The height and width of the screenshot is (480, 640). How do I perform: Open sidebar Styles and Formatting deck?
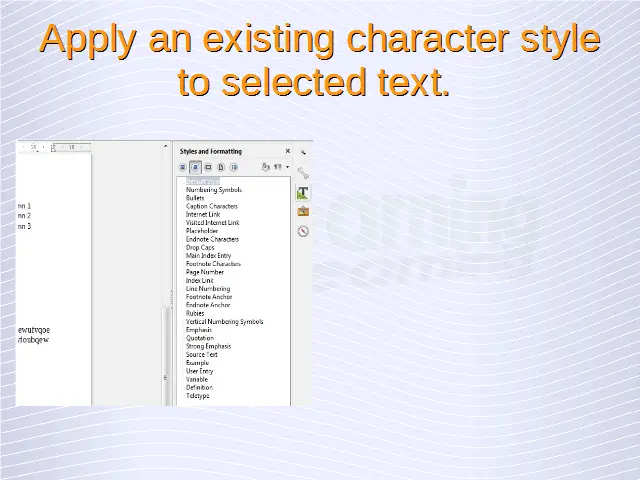click(x=303, y=192)
